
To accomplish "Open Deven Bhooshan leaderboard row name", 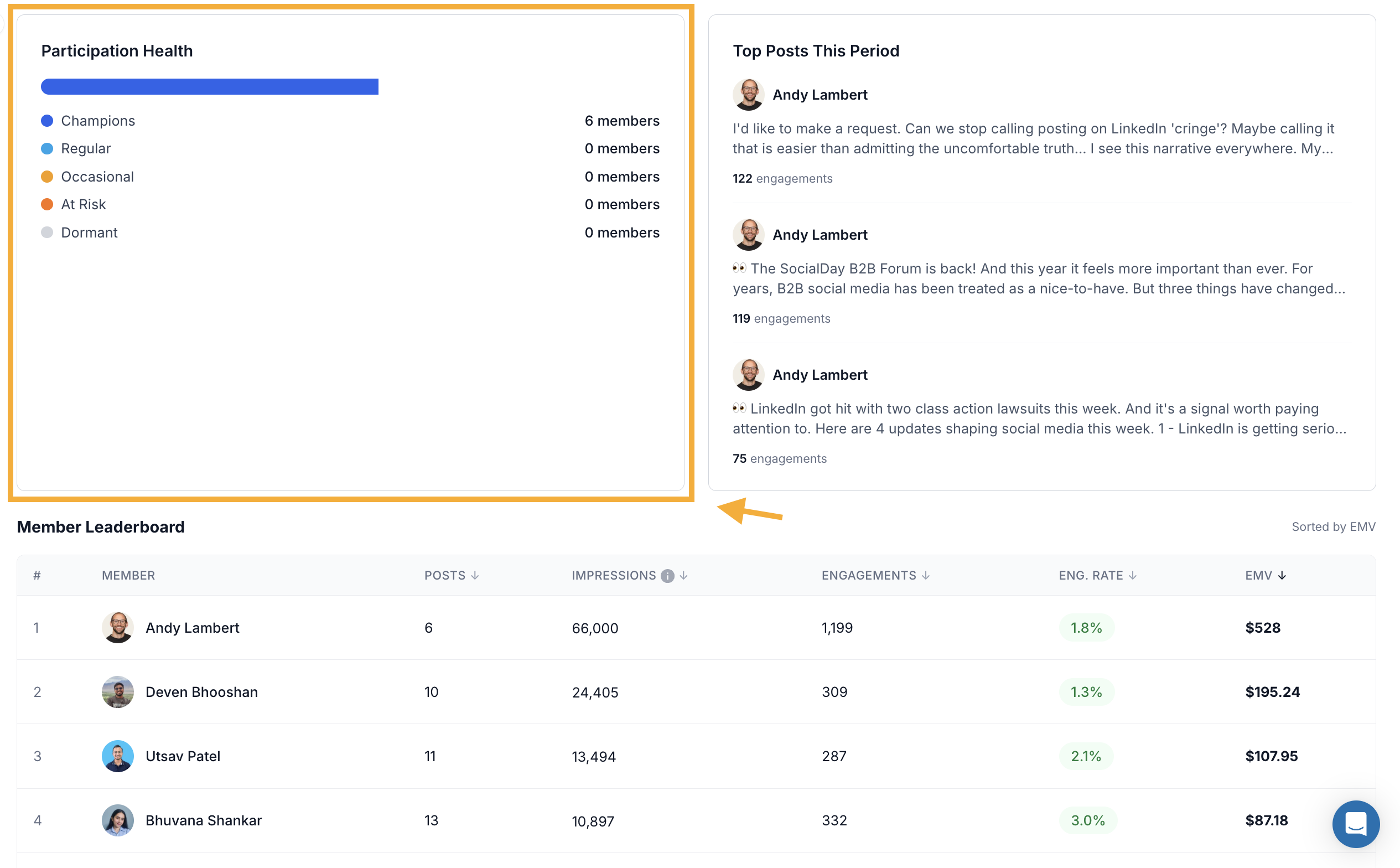I will point(201,692).
